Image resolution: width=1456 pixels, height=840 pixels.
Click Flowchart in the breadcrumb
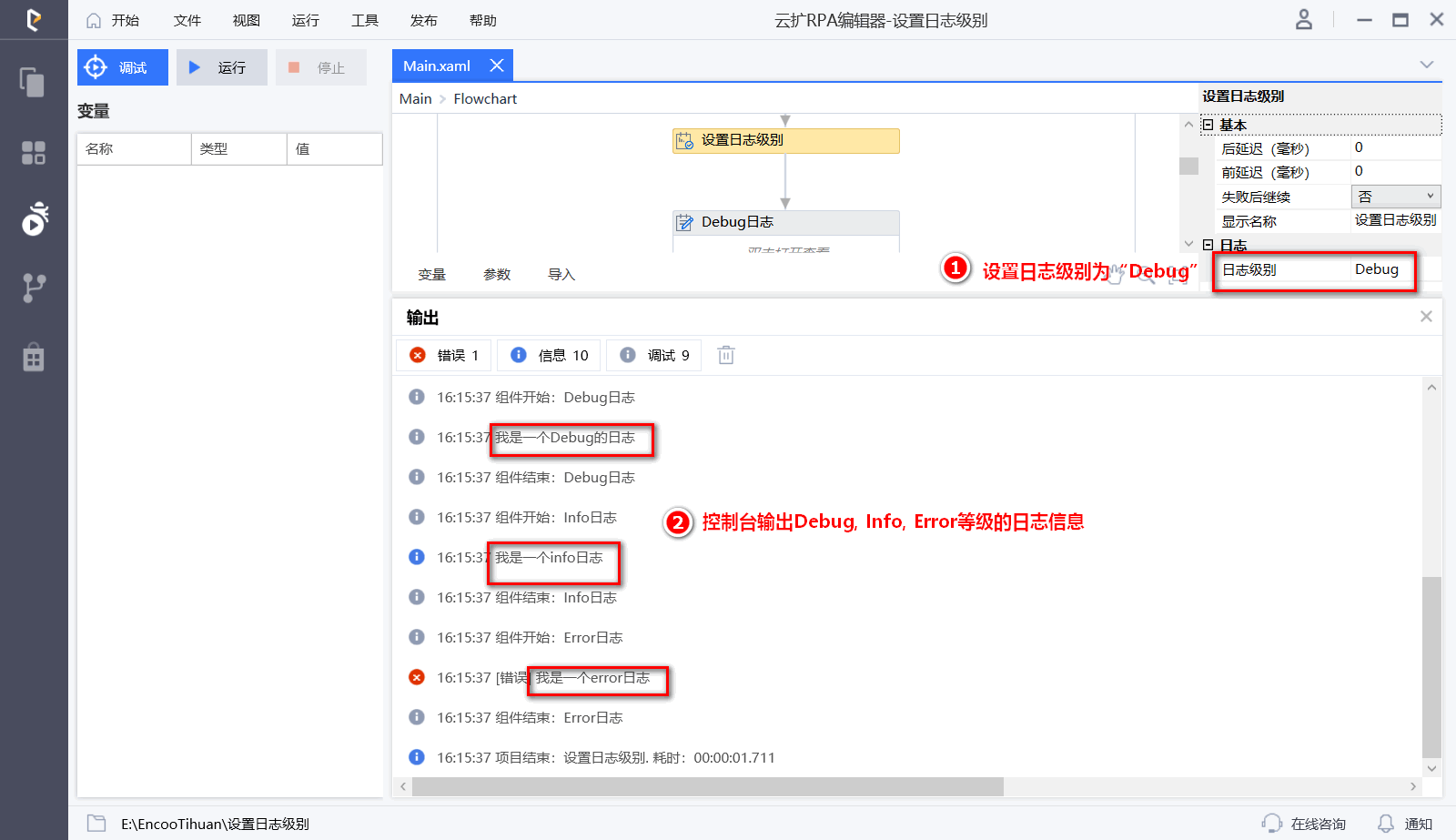(x=485, y=98)
